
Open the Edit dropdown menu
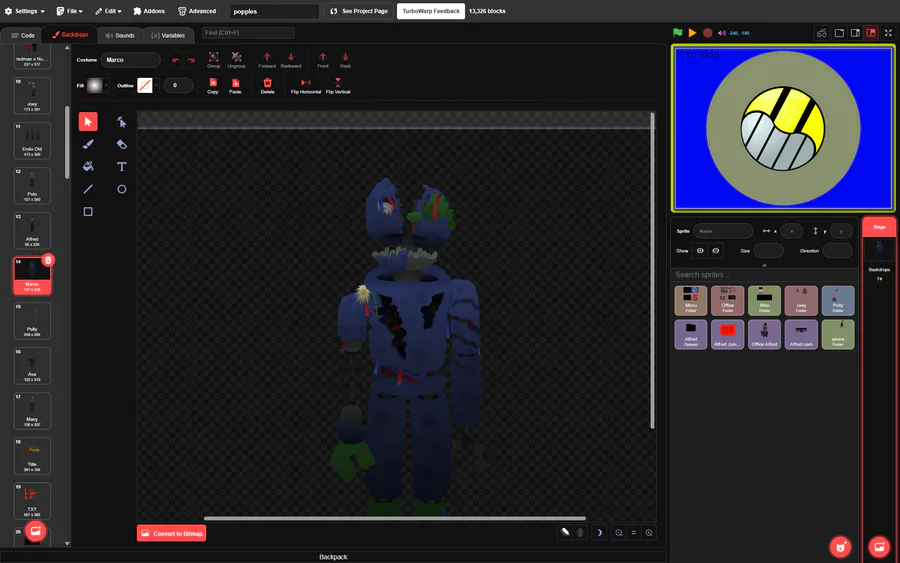(108, 11)
